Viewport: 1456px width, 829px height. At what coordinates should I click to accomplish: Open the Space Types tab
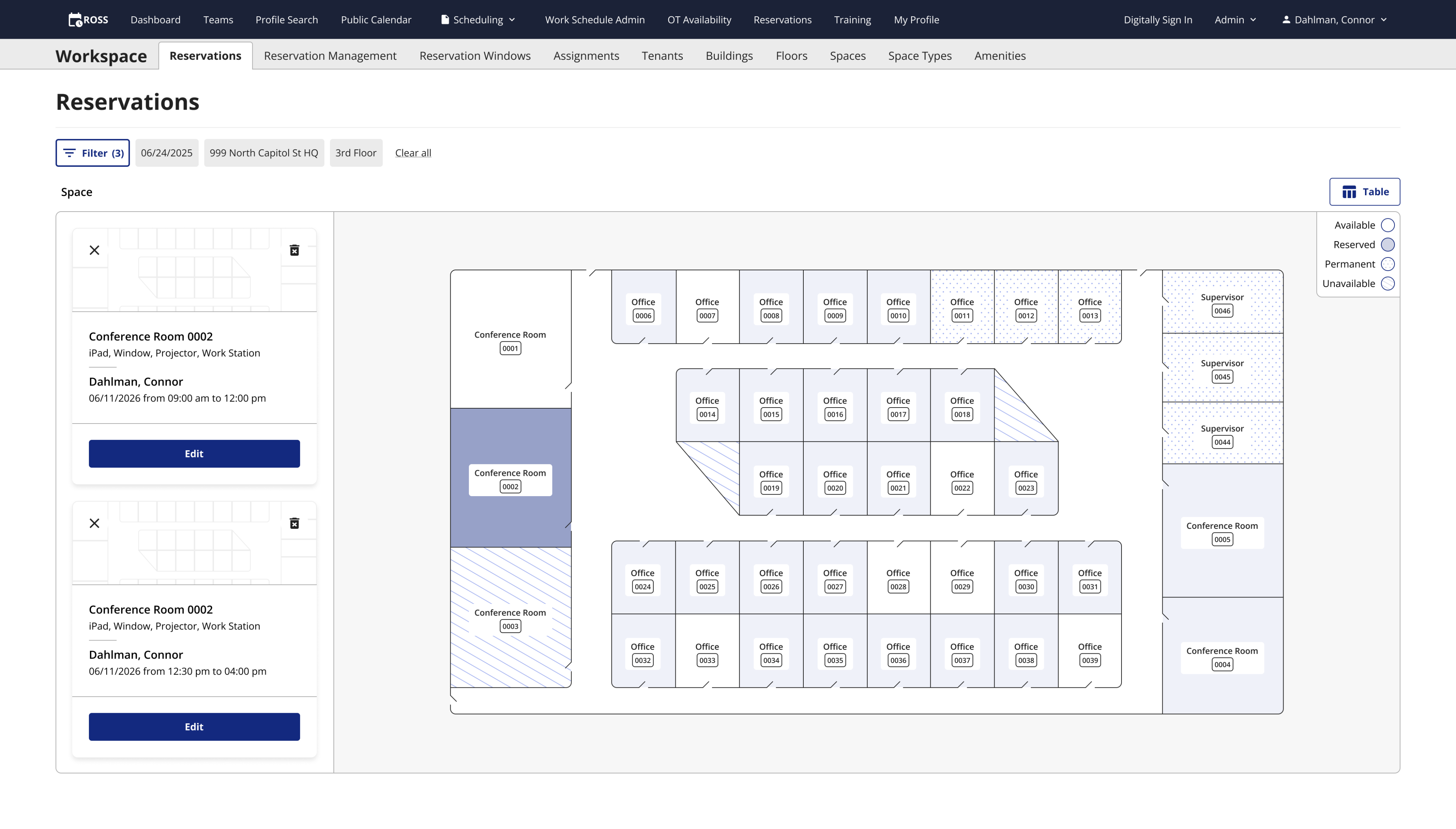point(920,56)
